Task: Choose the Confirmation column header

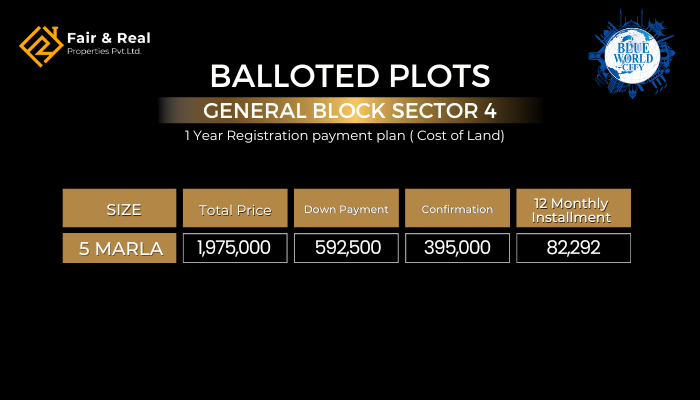Action: click(457, 209)
